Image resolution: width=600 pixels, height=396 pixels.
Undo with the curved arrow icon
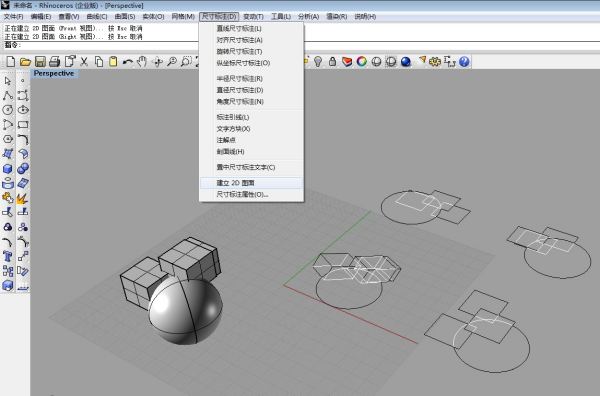[127, 62]
